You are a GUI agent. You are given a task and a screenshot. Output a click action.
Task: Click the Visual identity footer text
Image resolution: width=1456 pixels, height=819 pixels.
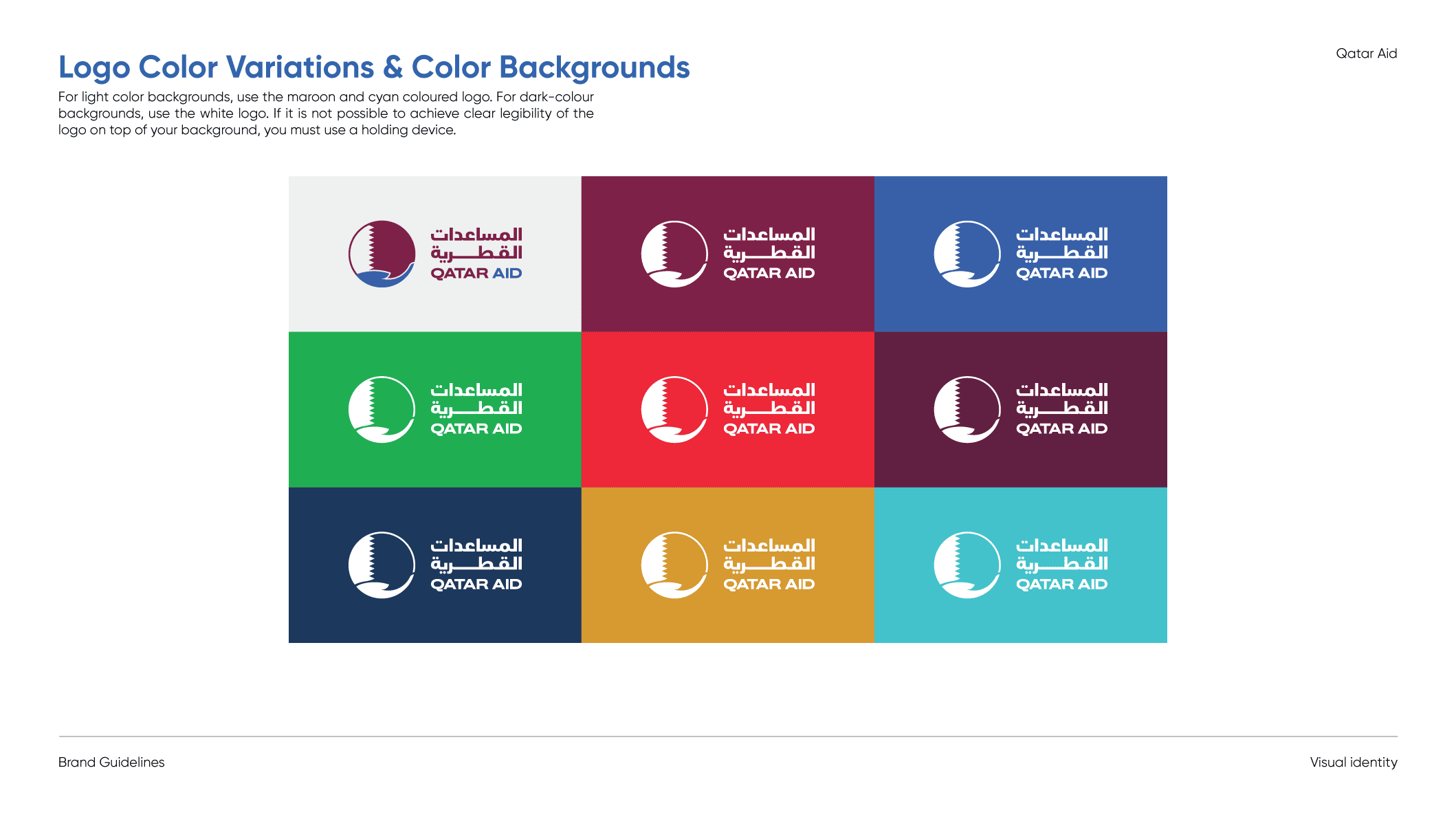1354,762
